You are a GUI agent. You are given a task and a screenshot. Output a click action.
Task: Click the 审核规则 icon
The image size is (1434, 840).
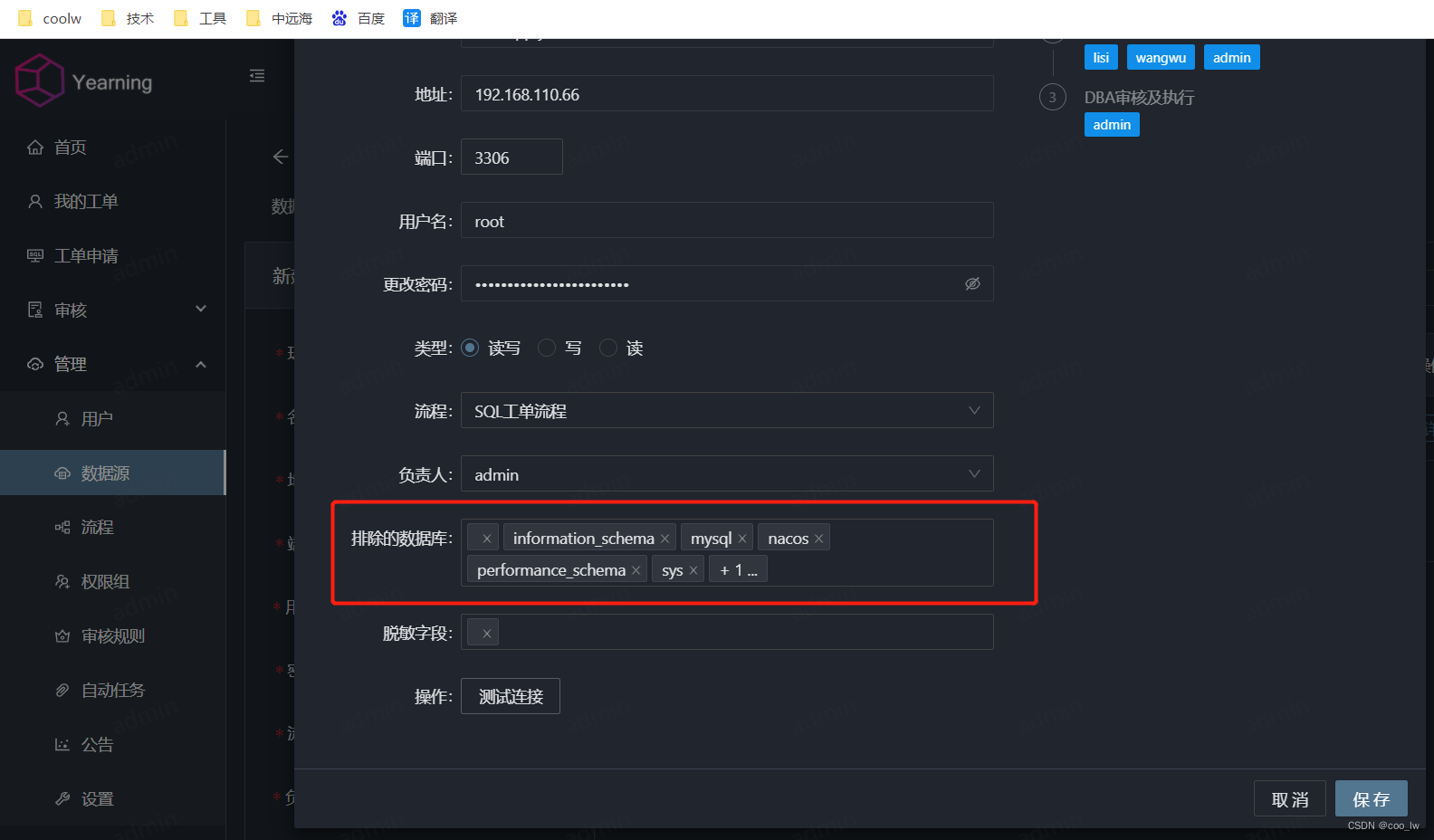point(62,635)
